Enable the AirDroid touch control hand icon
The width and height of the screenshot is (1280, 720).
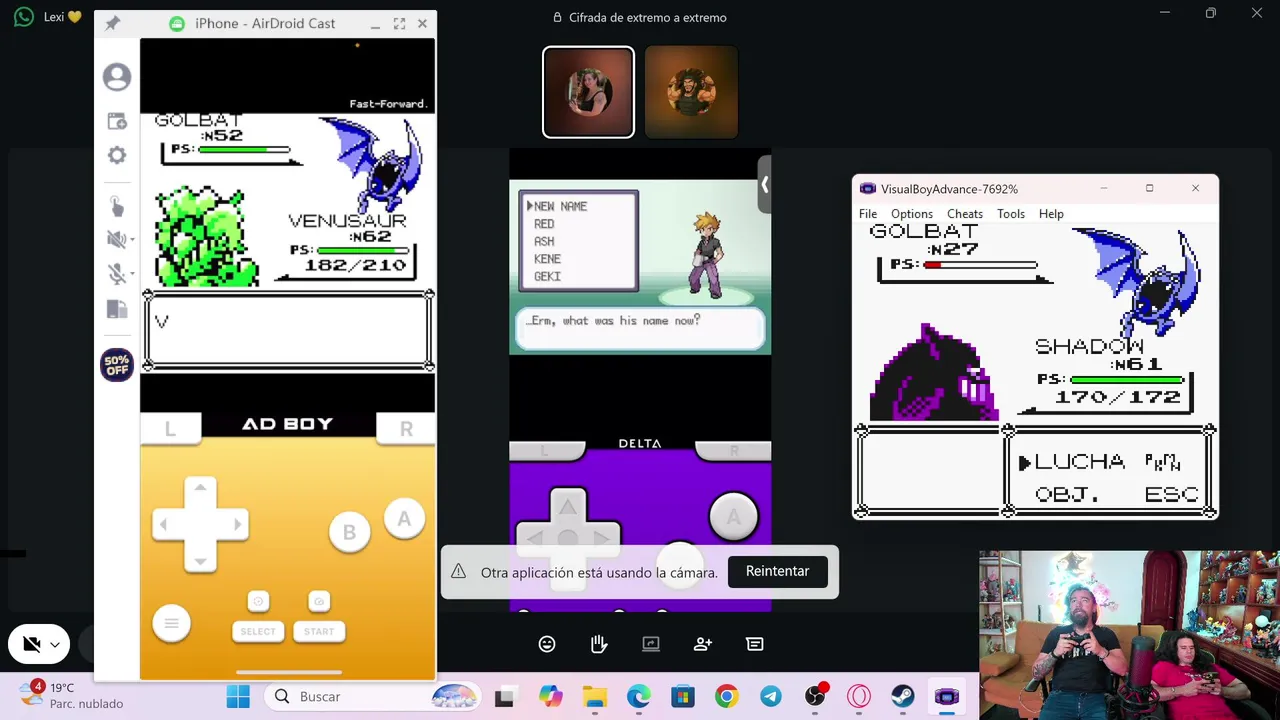point(117,206)
